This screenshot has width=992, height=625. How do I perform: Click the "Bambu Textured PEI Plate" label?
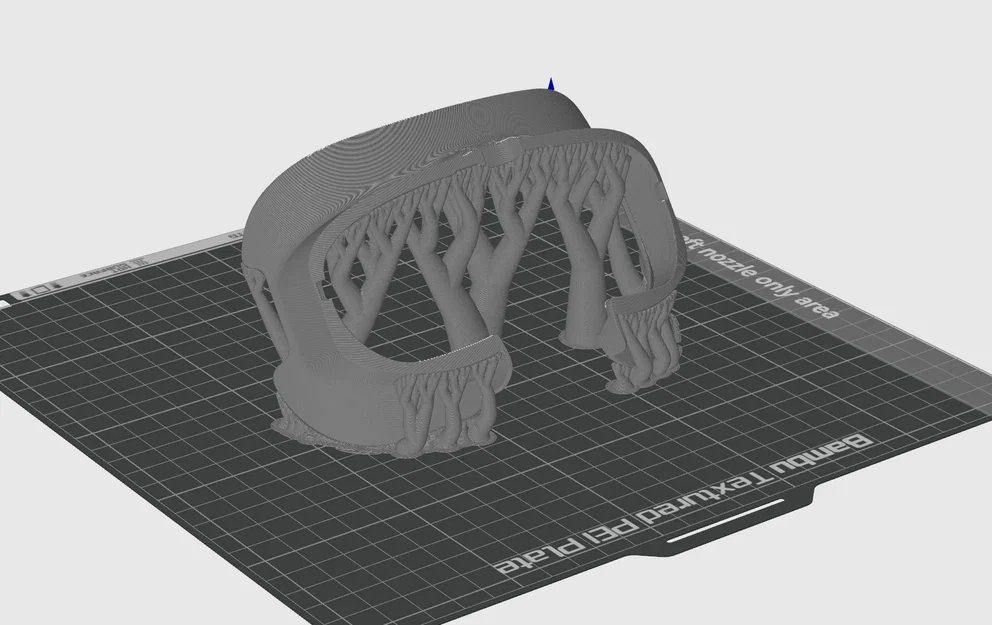coord(685,504)
